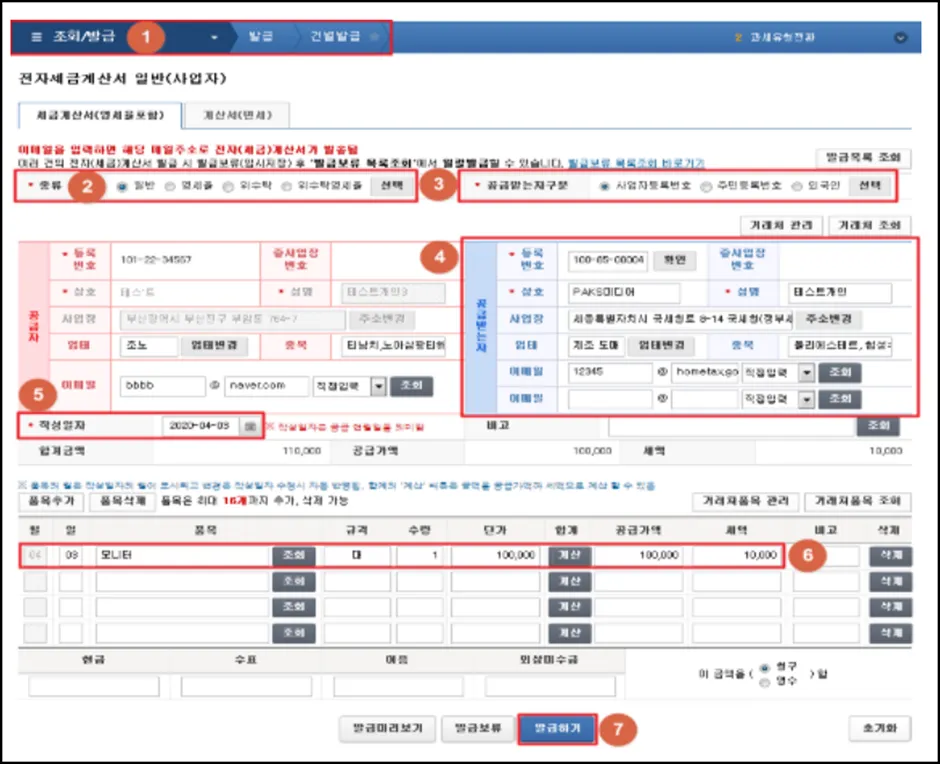
Task: Click the 품목추가 button
Action: tap(51, 501)
